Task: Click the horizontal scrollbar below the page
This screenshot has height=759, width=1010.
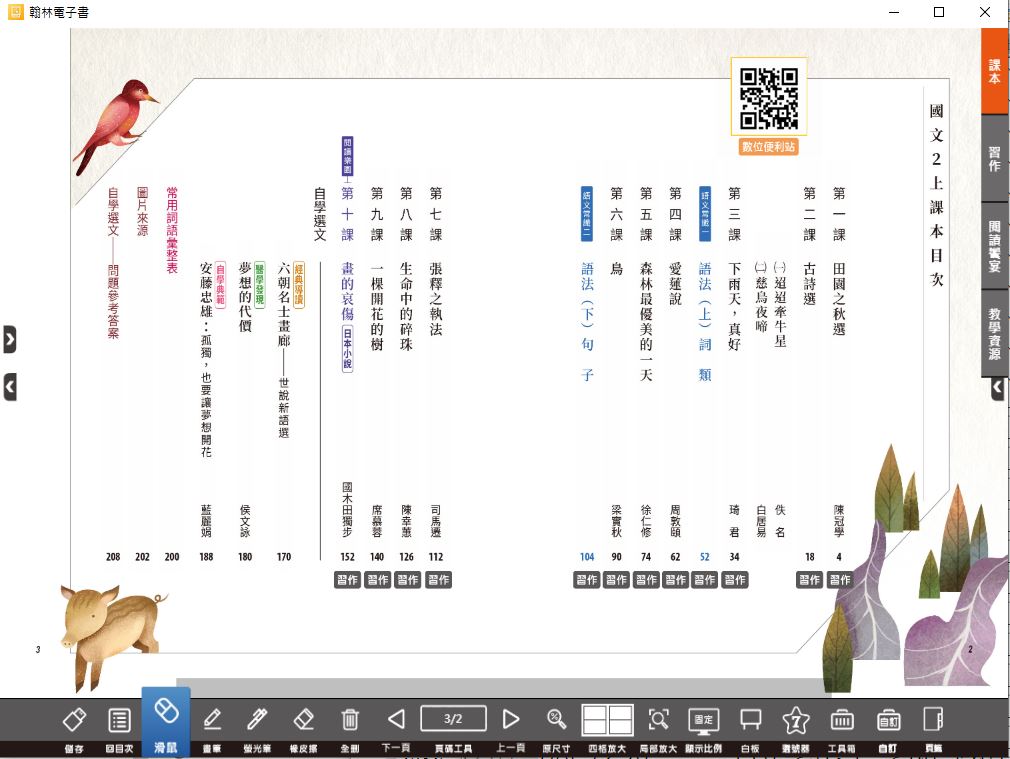Action: (x=502, y=686)
